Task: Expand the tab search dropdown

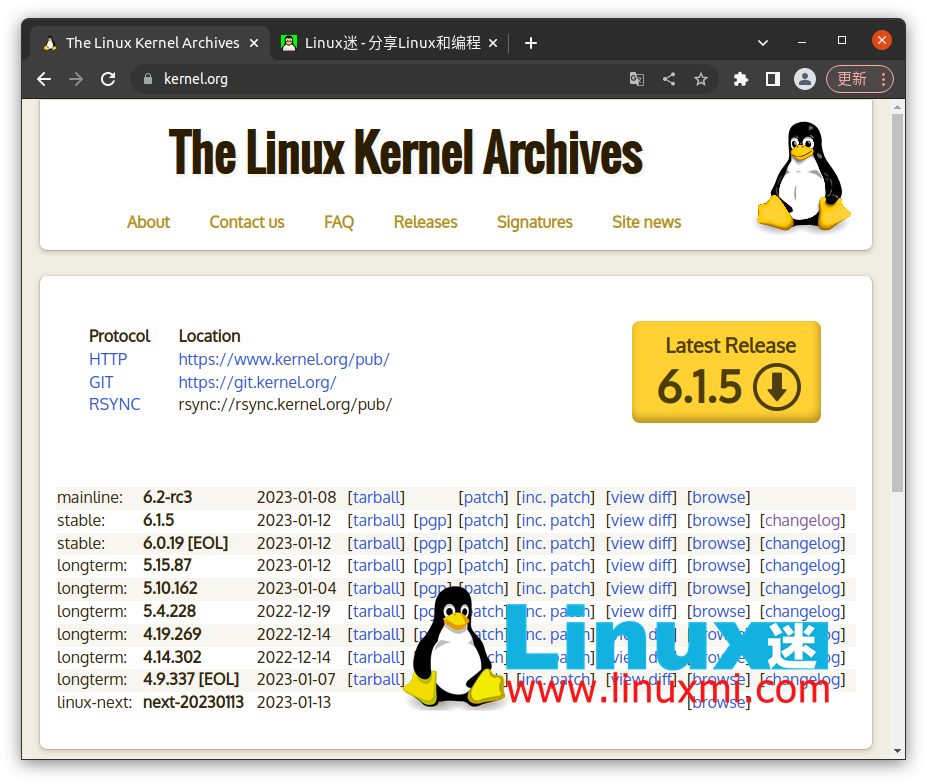Action: [x=763, y=43]
